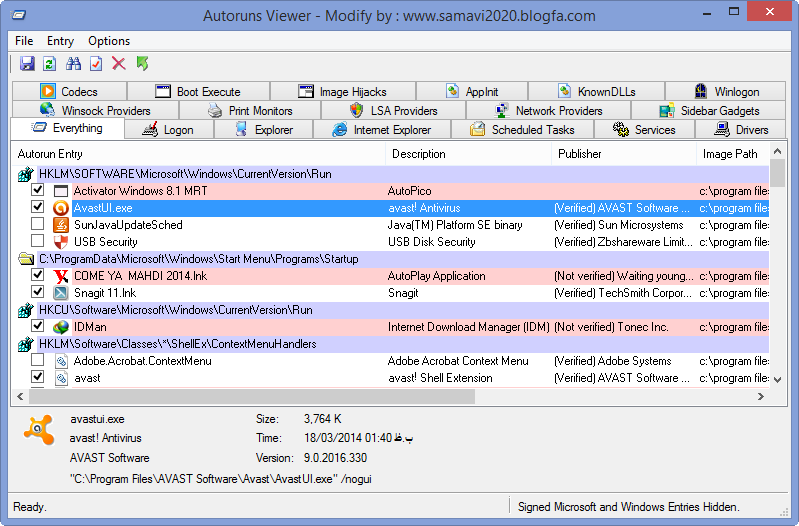799x526 pixels.
Task: Open the Options menu
Action: pos(109,41)
